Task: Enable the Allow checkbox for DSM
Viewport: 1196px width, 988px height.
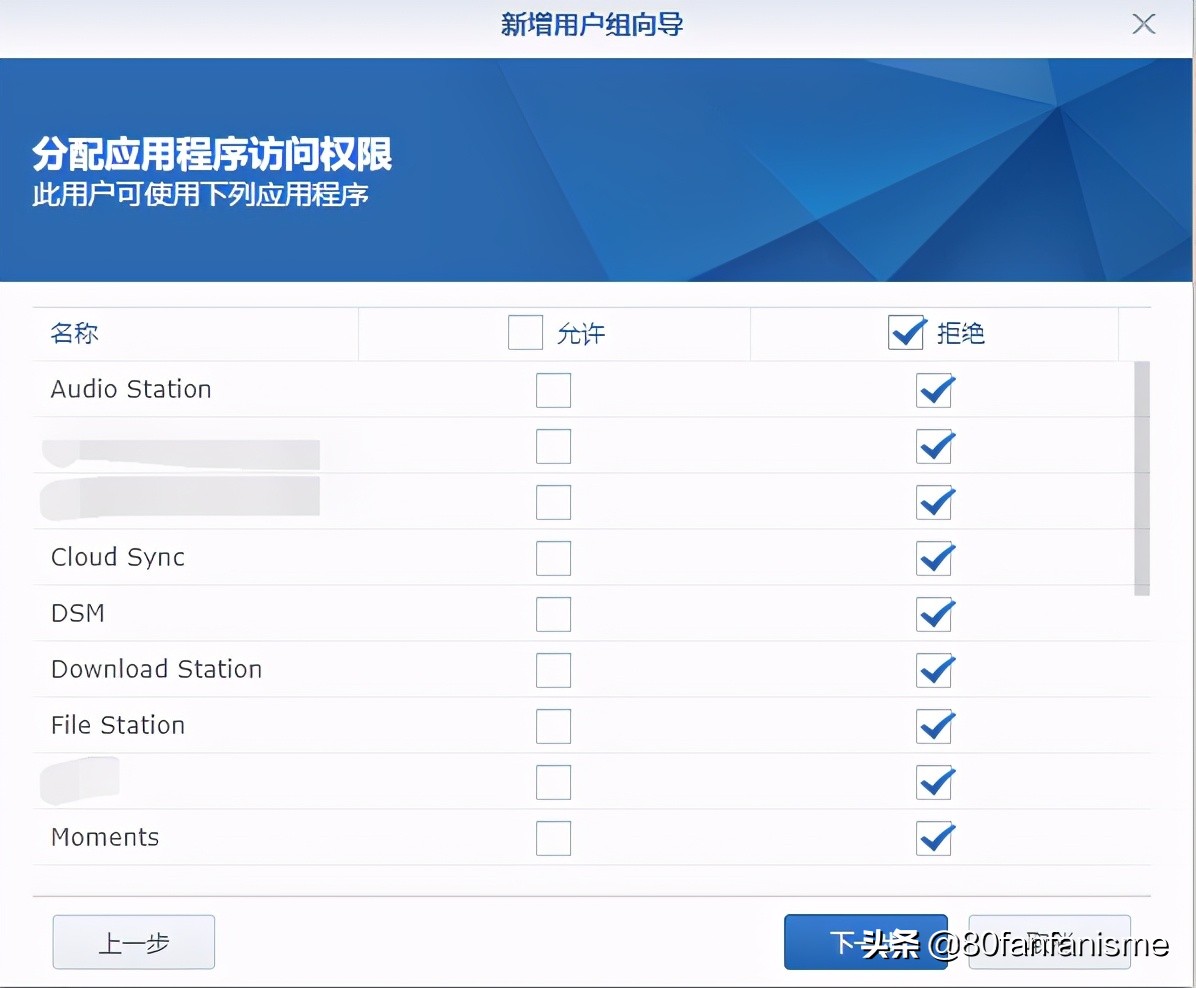Action: click(x=553, y=614)
